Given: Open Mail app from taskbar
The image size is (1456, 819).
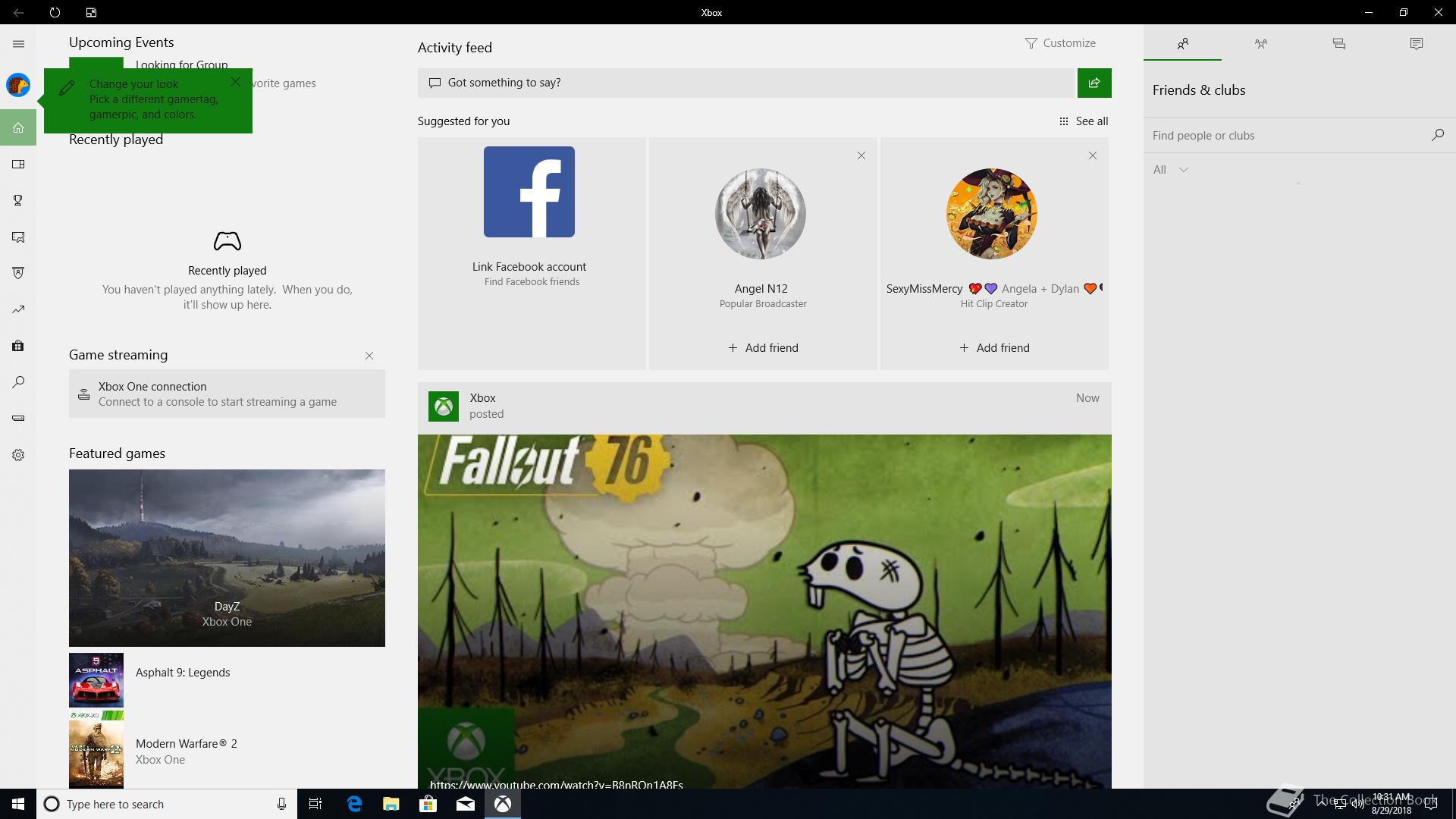Looking at the screenshot, I should (x=466, y=804).
